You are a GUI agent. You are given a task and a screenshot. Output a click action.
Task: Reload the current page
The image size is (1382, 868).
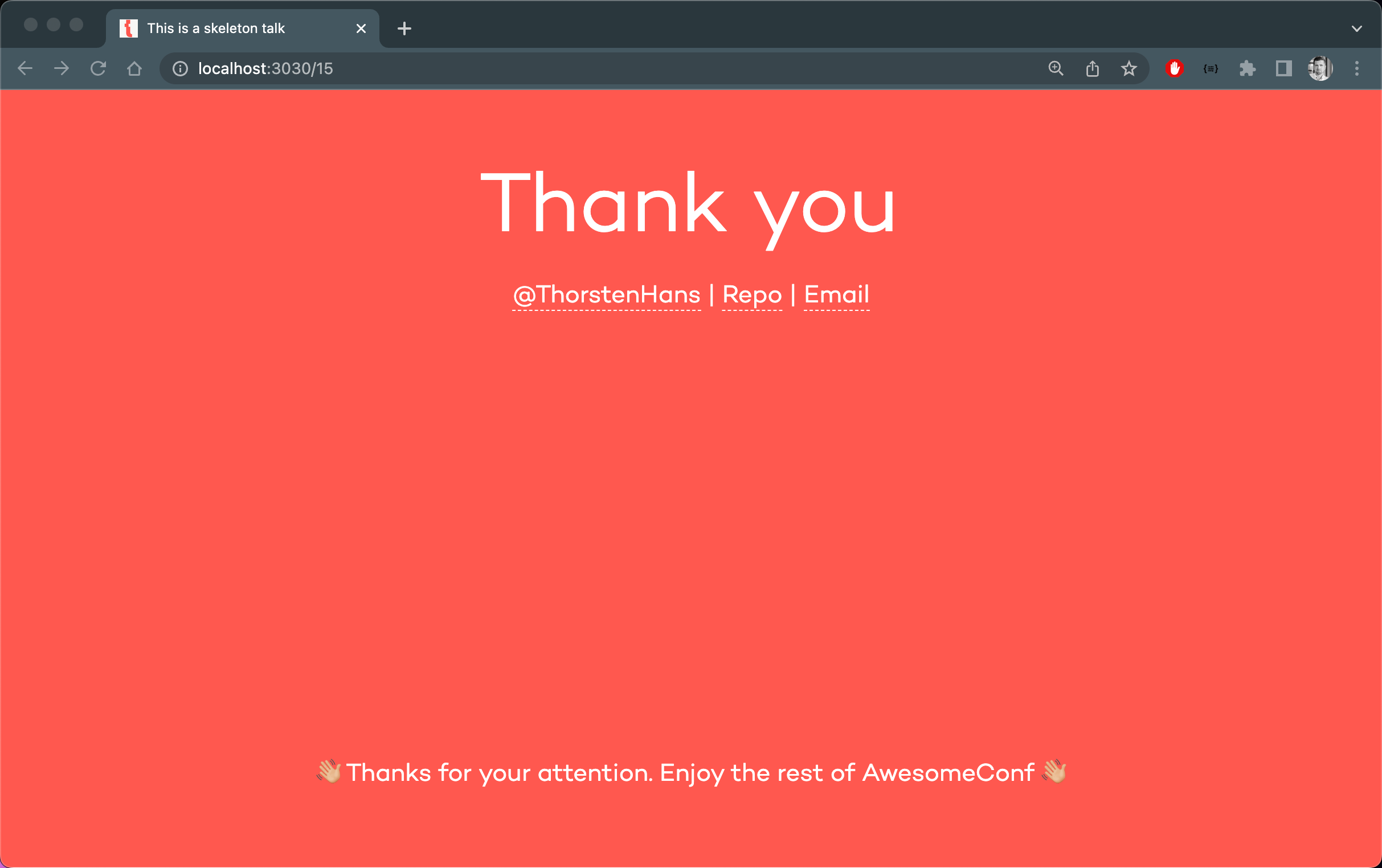[98, 69]
